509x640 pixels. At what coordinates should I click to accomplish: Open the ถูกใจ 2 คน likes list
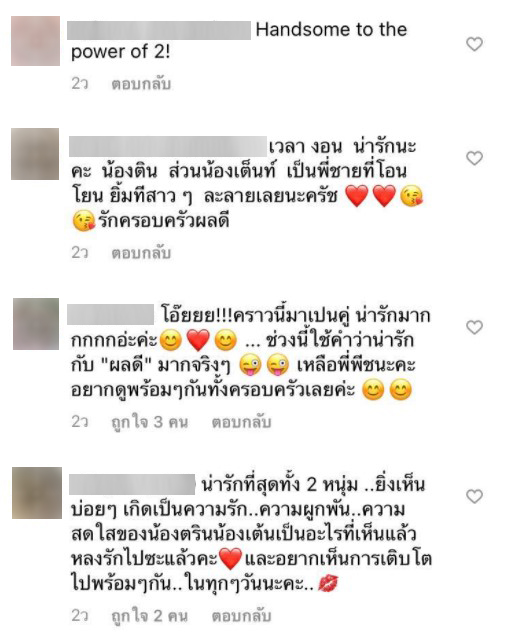[x=150, y=616]
